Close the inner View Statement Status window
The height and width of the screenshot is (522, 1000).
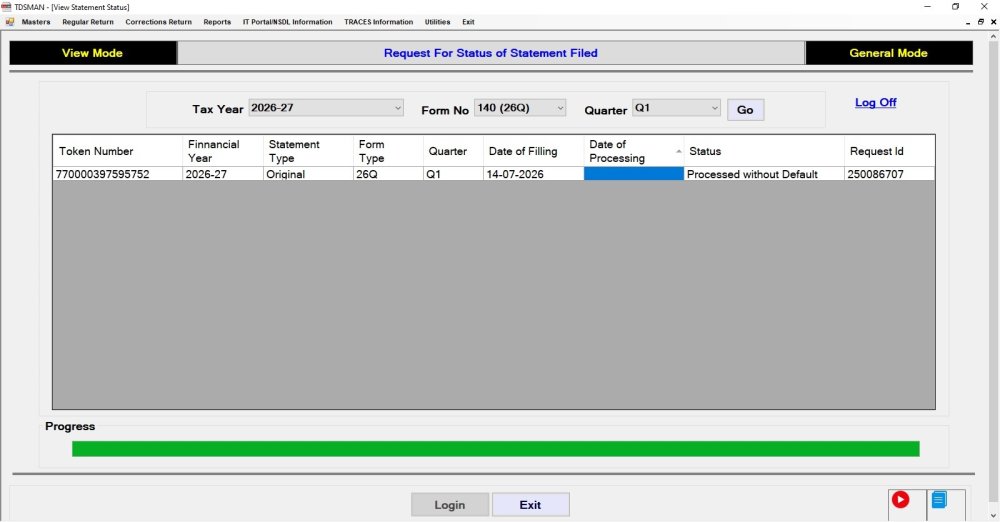(993, 22)
